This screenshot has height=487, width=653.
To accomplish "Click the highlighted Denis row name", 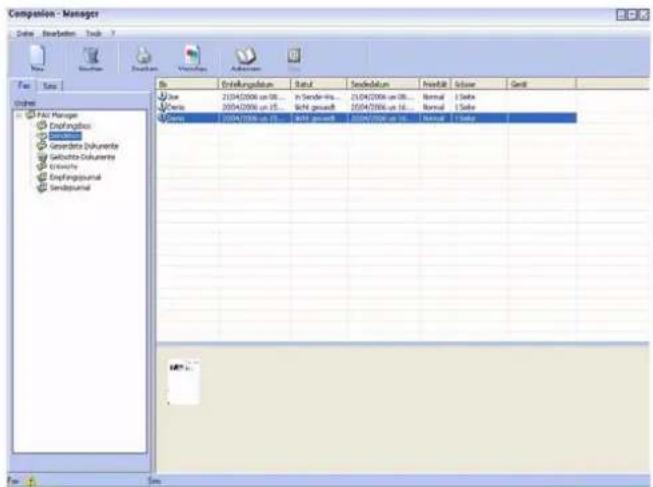I will (x=177, y=118).
